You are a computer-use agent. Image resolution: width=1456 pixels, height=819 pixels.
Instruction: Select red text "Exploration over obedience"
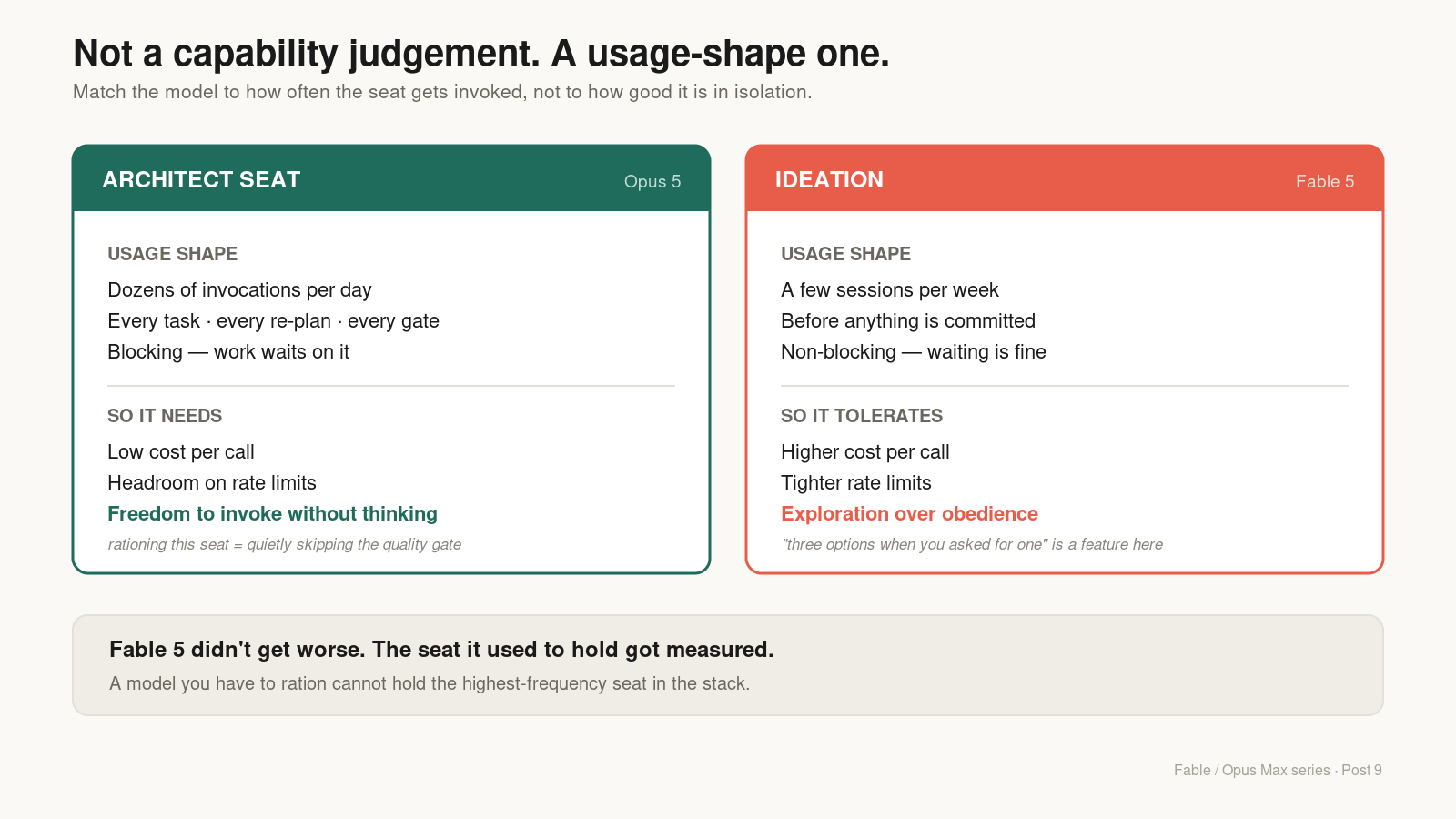[909, 514]
